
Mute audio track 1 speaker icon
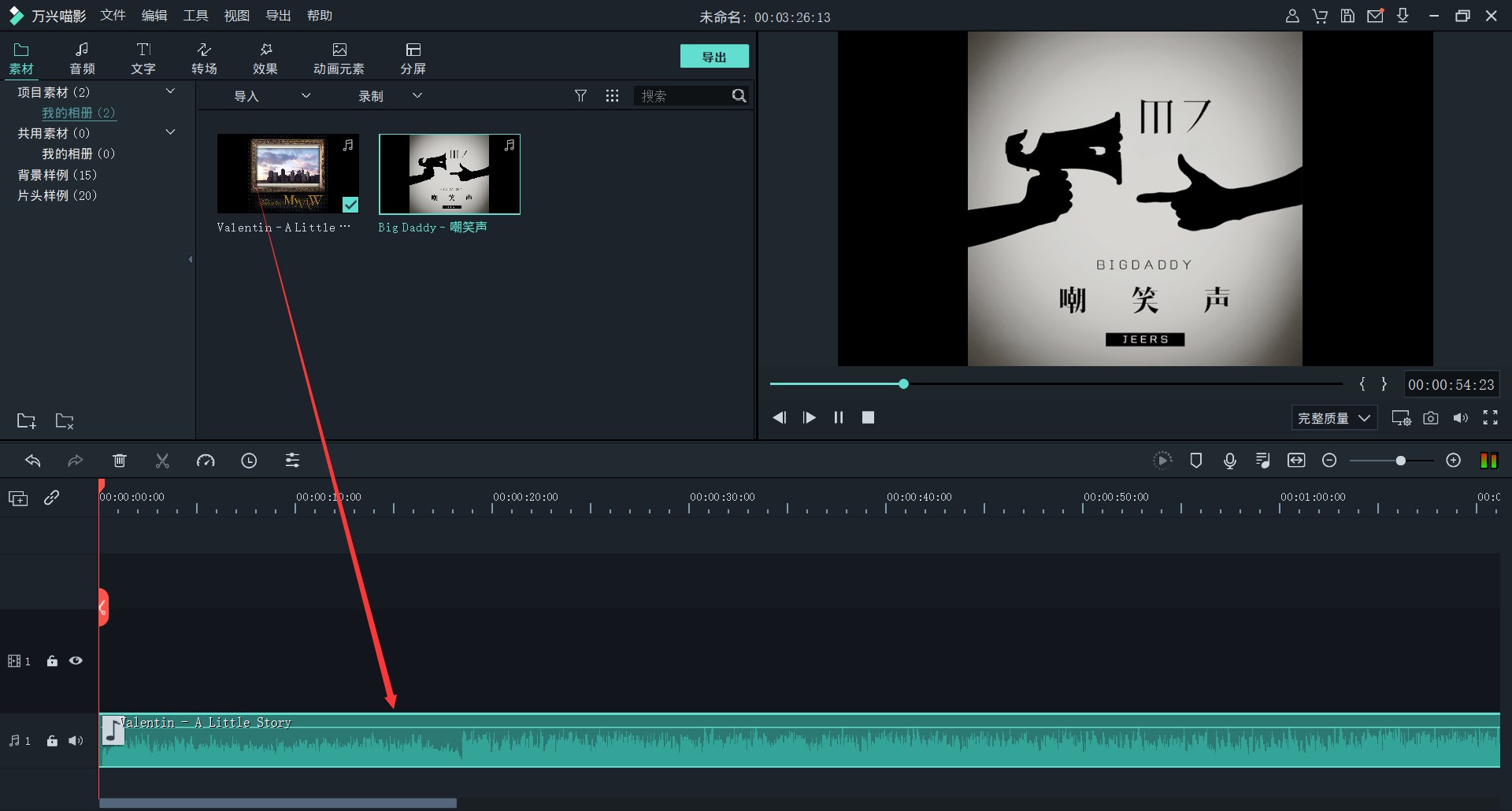[x=76, y=741]
